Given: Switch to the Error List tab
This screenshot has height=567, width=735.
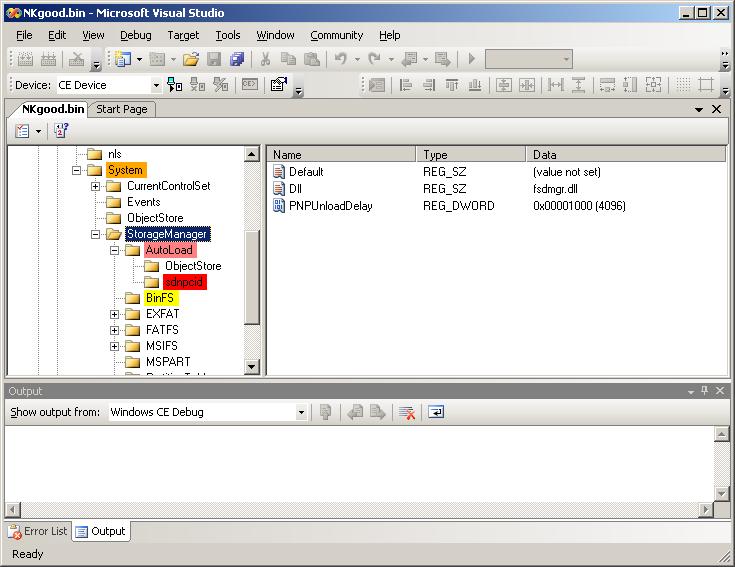Looking at the screenshot, I should [38, 531].
